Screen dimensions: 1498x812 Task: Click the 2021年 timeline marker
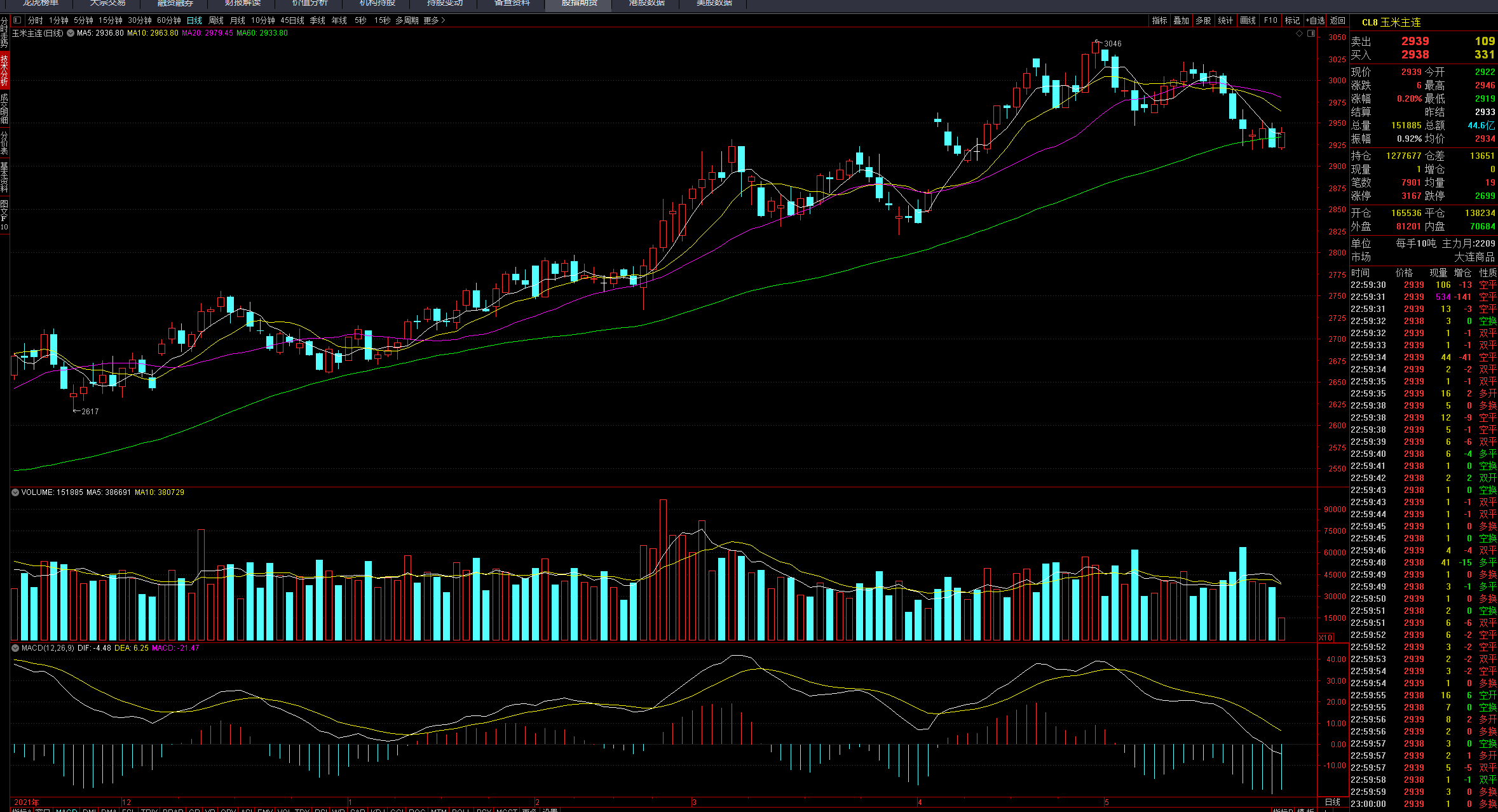click(27, 802)
